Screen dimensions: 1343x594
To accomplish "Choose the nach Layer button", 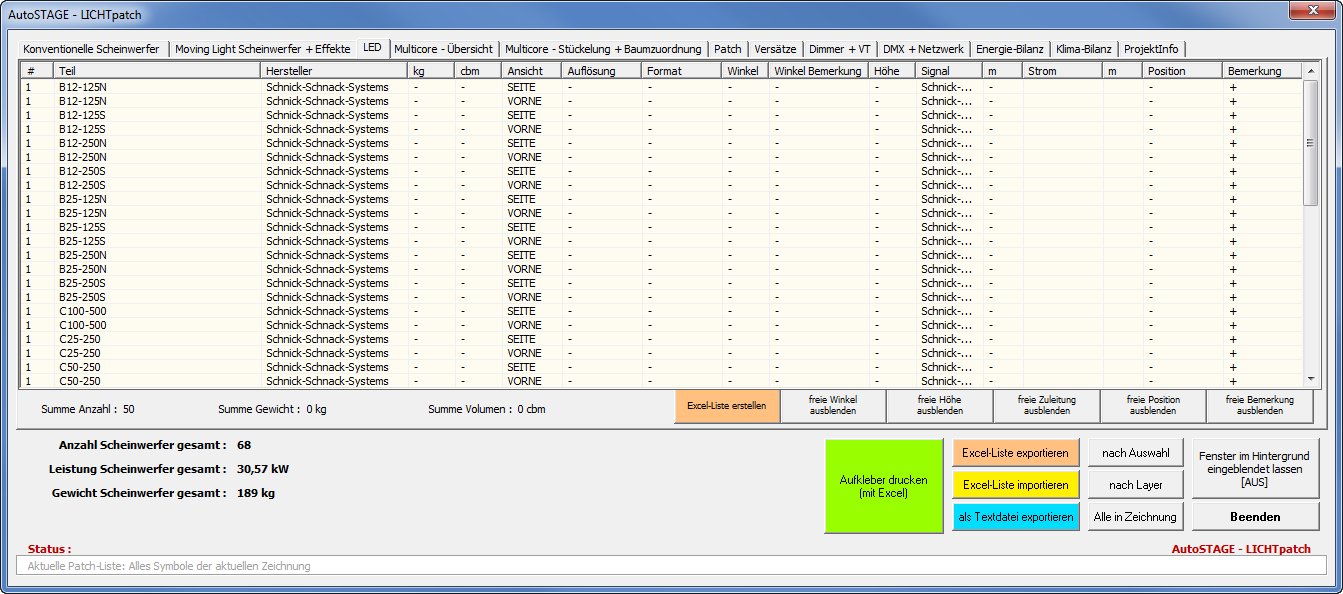I will [1135, 485].
